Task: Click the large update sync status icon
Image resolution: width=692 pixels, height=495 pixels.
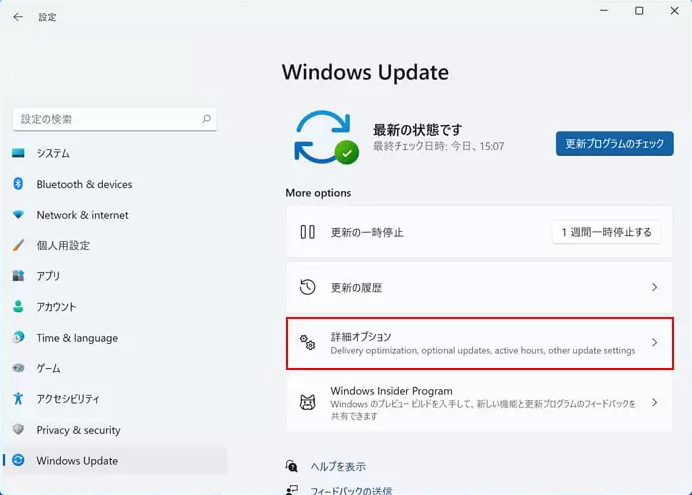Action: [326, 137]
